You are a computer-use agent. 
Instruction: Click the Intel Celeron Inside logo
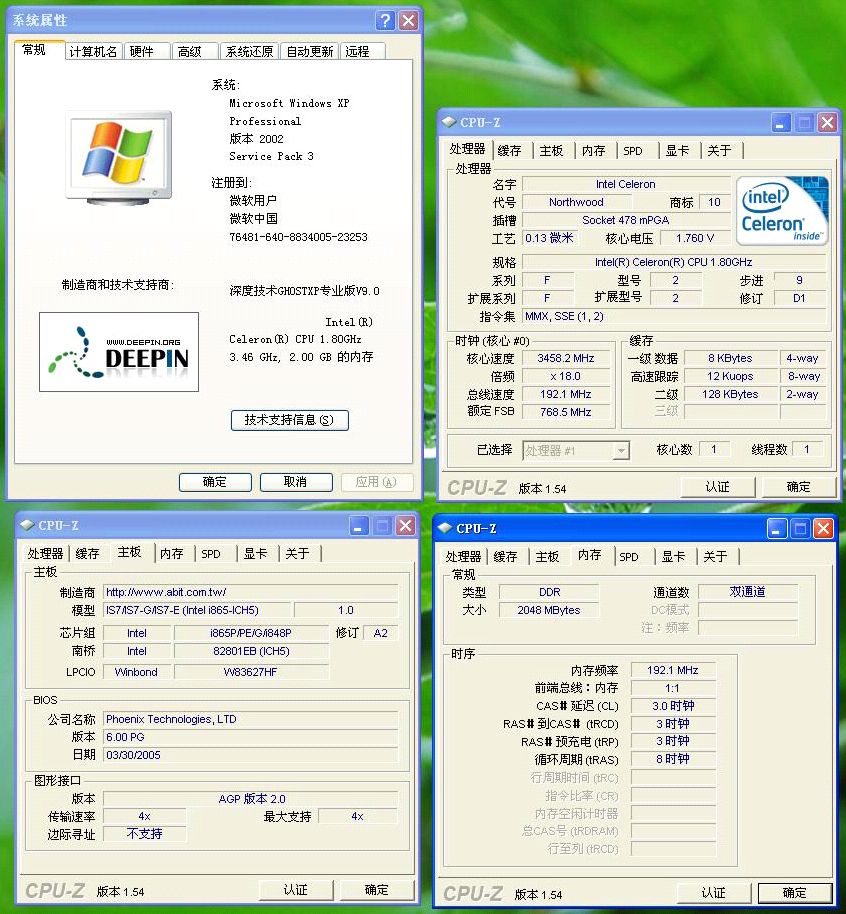(x=781, y=207)
